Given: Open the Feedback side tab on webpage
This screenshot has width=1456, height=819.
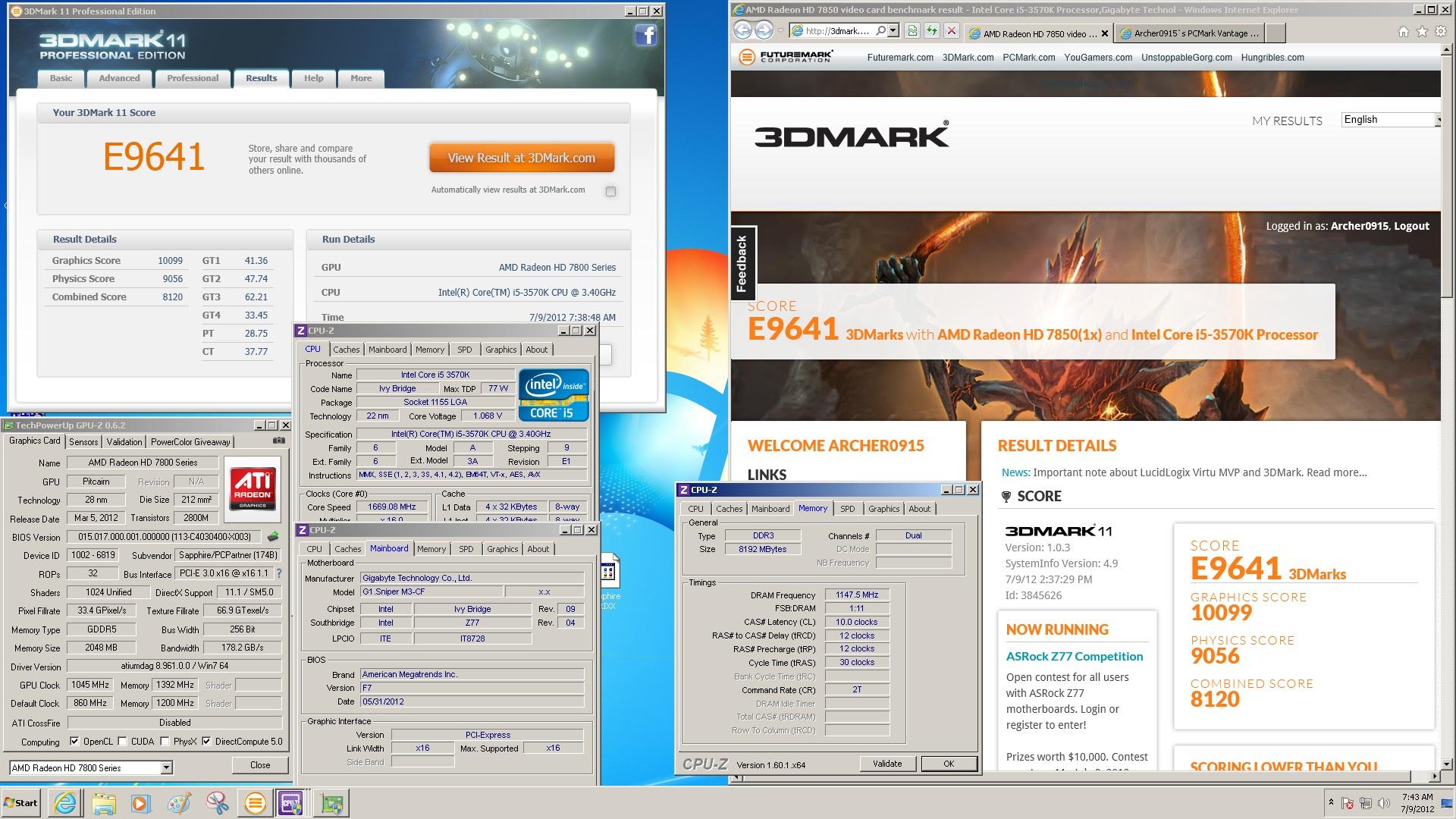Looking at the screenshot, I should click(742, 264).
